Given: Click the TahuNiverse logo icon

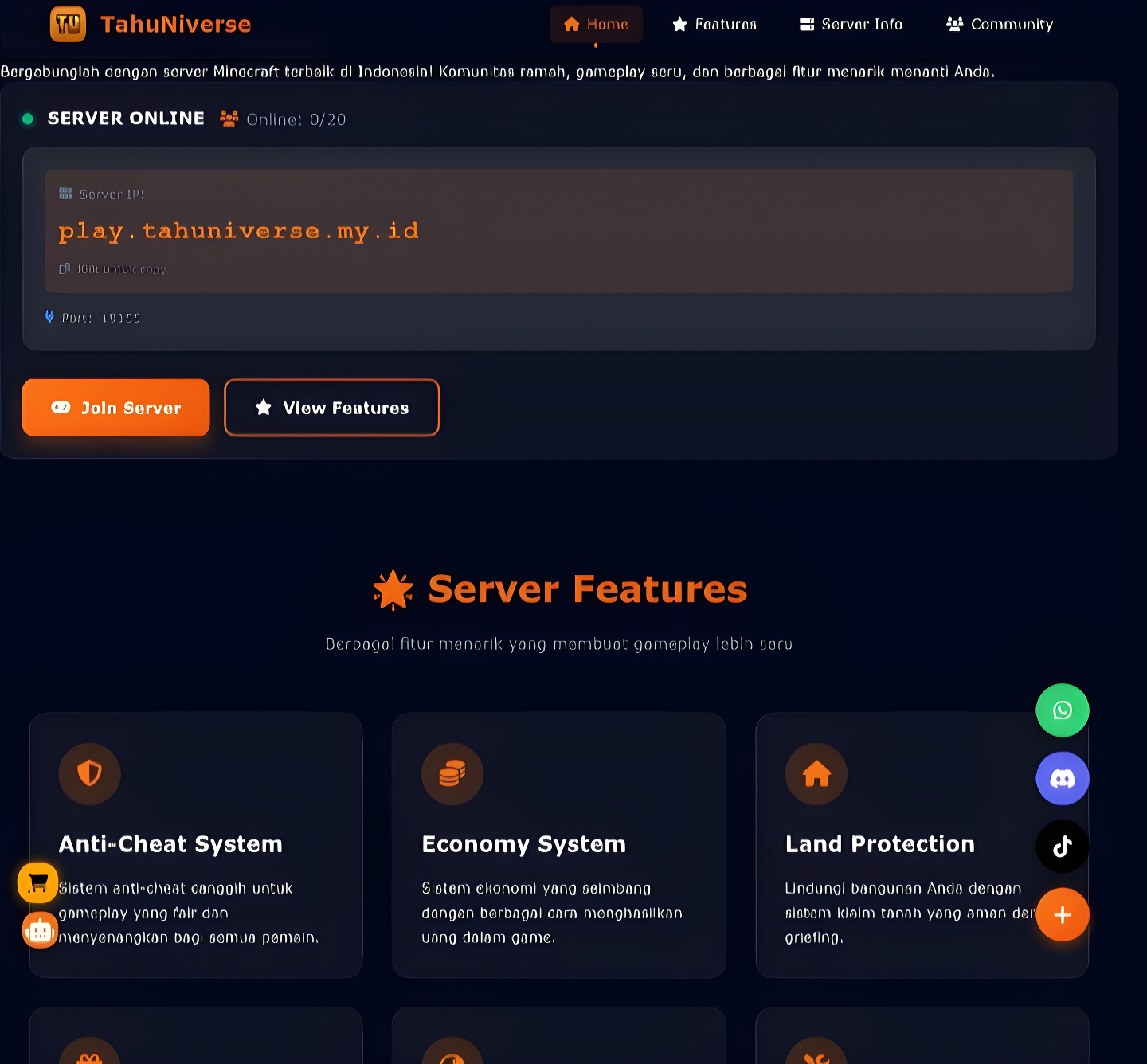Looking at the screenshot, I should point(68,24).
